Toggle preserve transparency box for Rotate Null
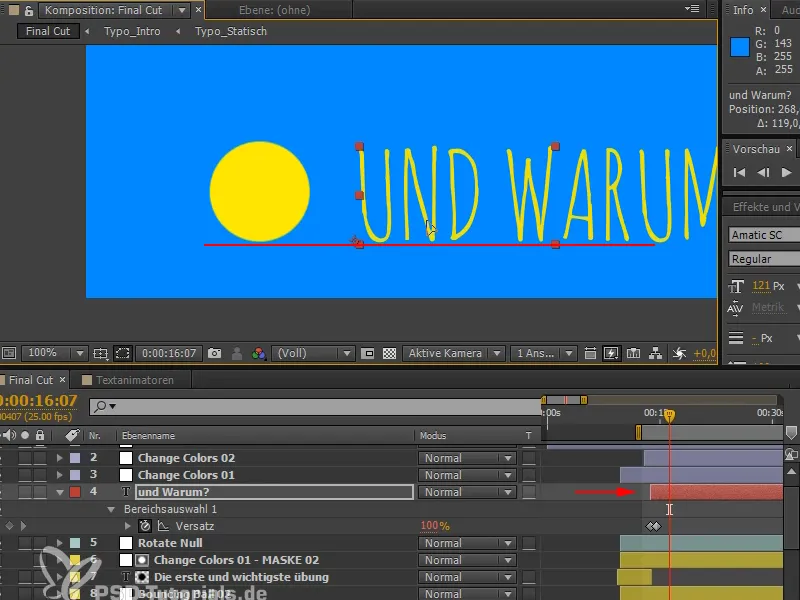Screen dimensions: 800x600 (x=529, y=543)
